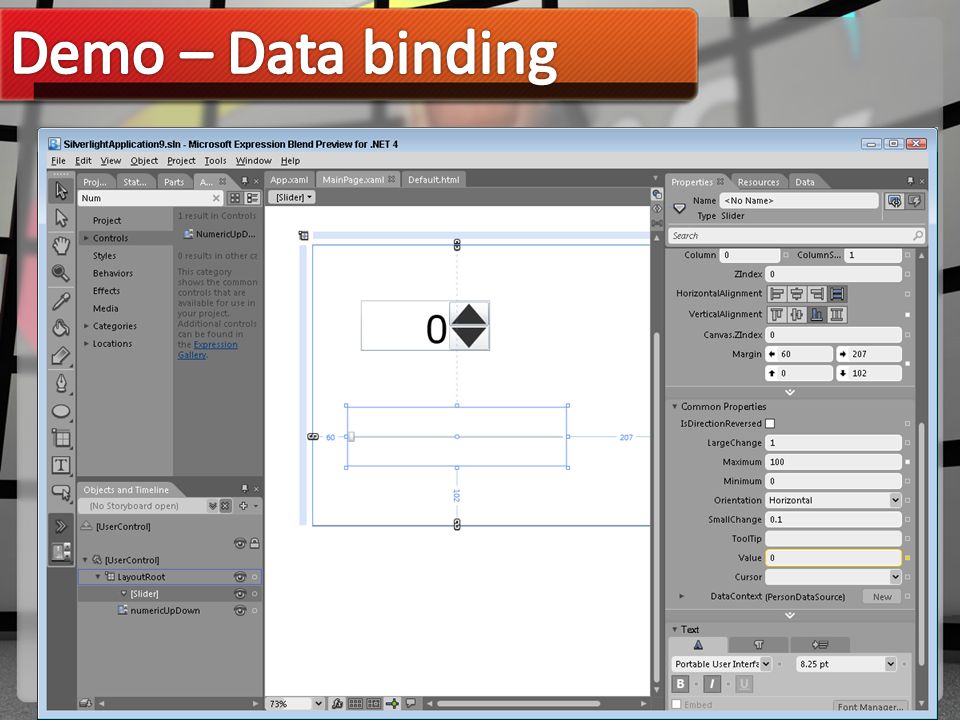Open the font size 8.25 pt dropdown

[x=890, y=664]
